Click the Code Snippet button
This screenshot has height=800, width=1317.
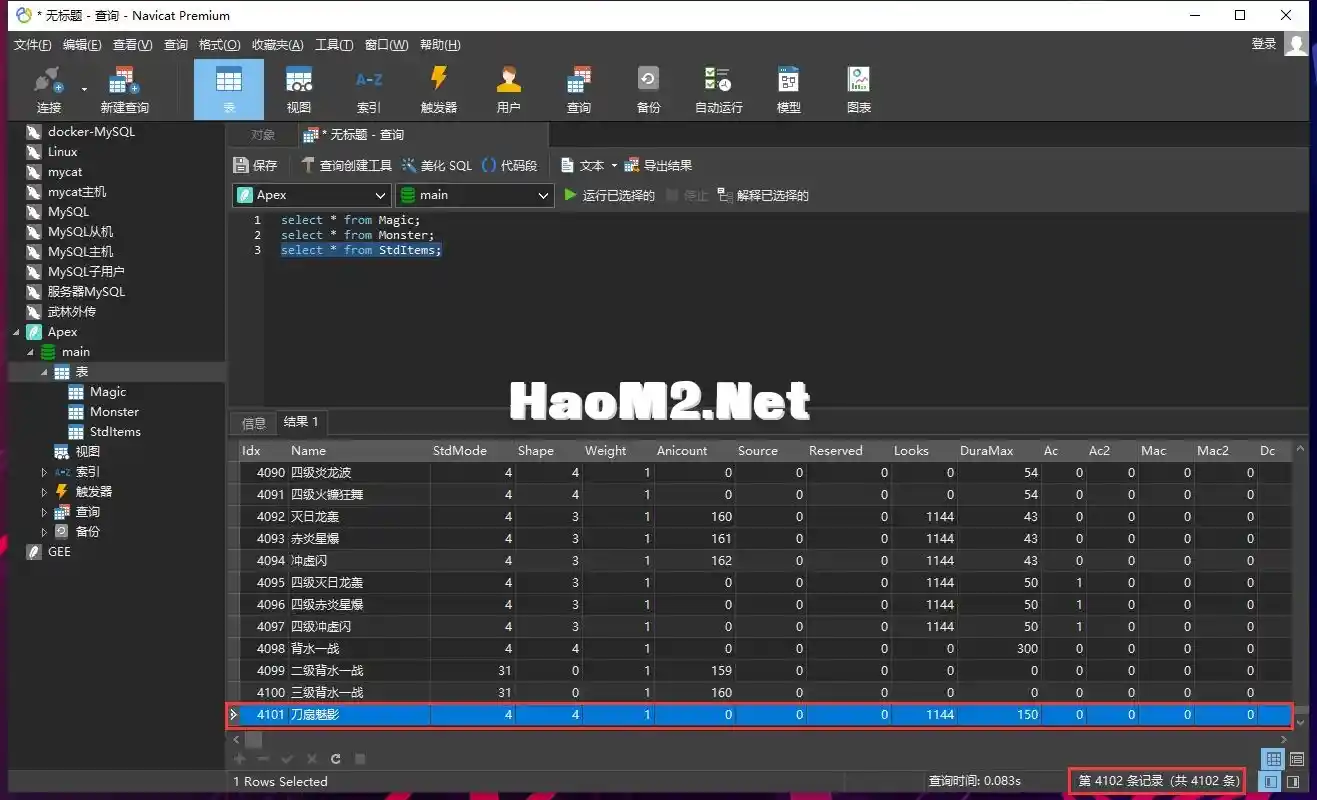pos(509,165)
